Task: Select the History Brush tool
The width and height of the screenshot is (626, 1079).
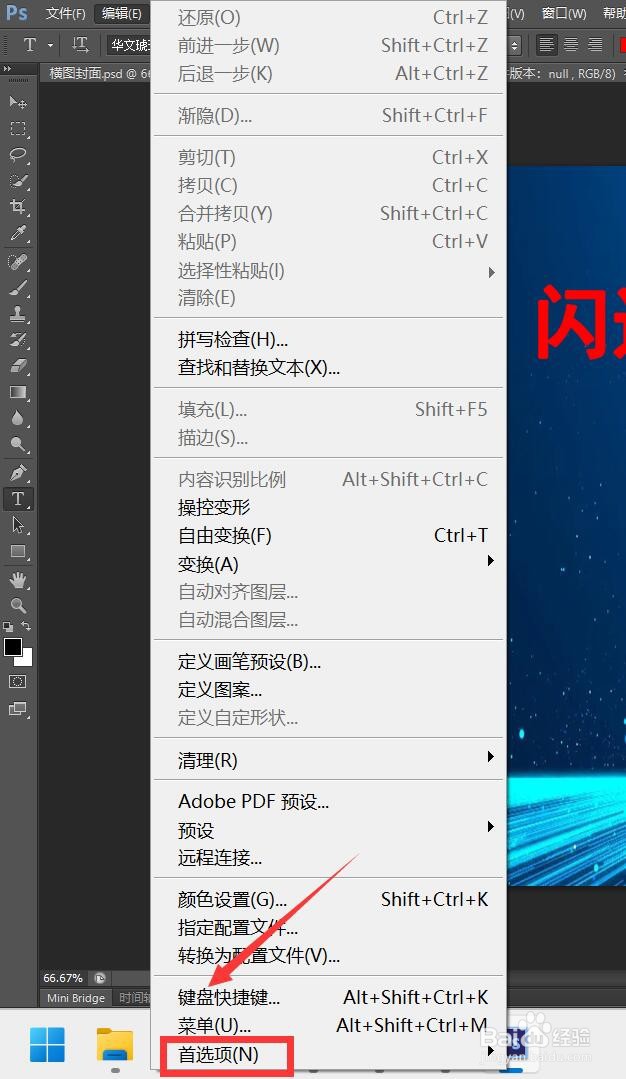Action: (18, 340)
